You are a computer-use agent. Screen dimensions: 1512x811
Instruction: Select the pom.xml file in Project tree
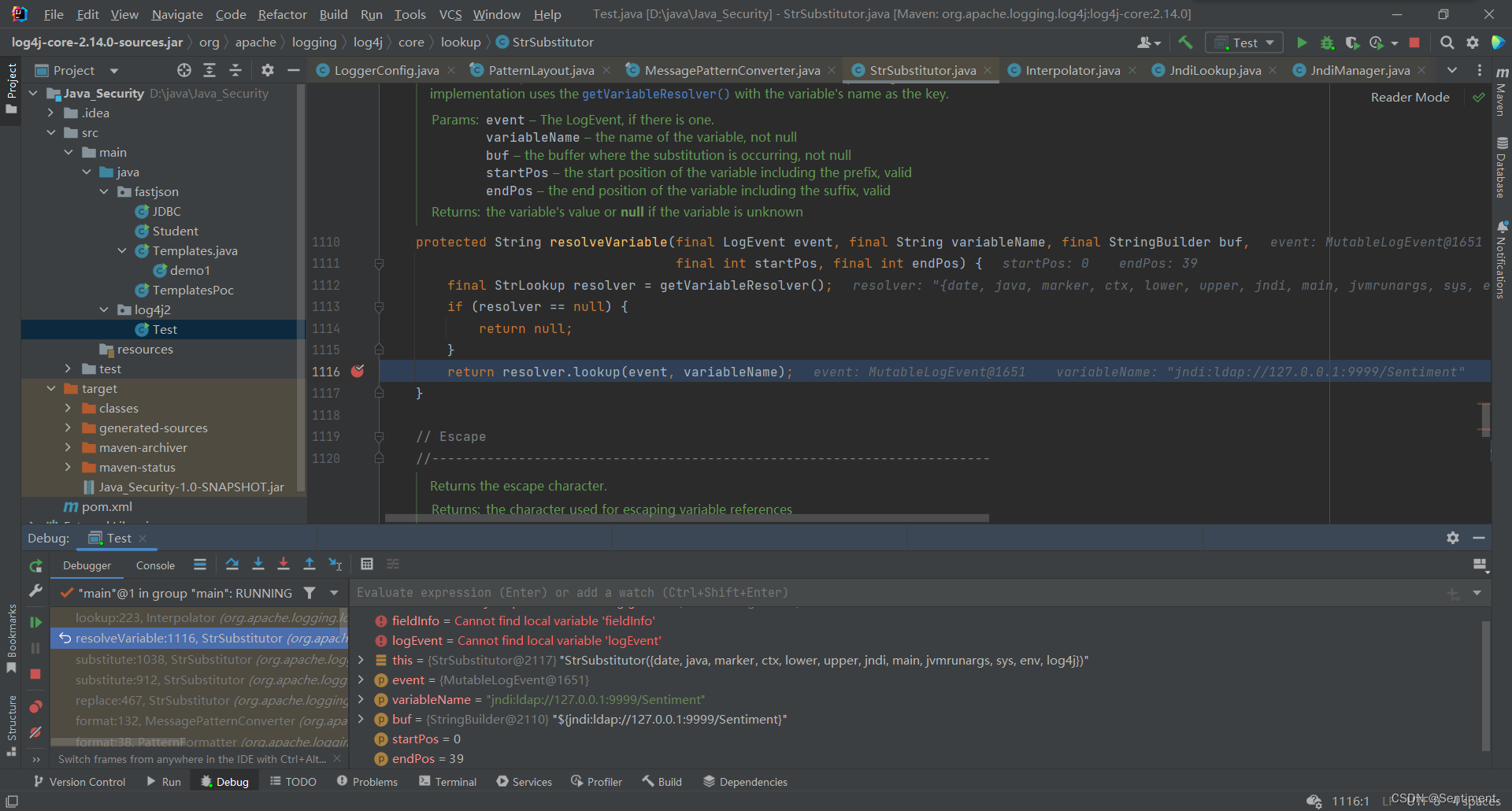tap(106, 506)
